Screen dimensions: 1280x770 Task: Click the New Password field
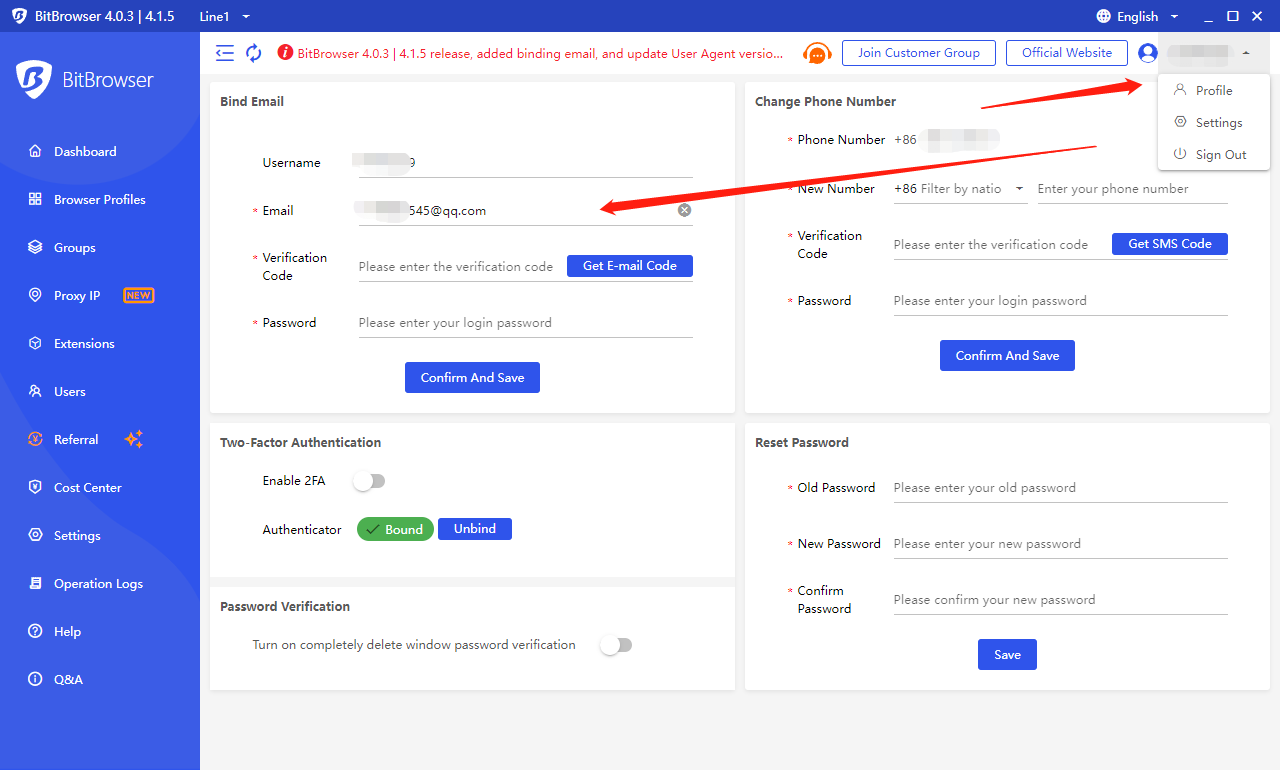[1060, 544]
